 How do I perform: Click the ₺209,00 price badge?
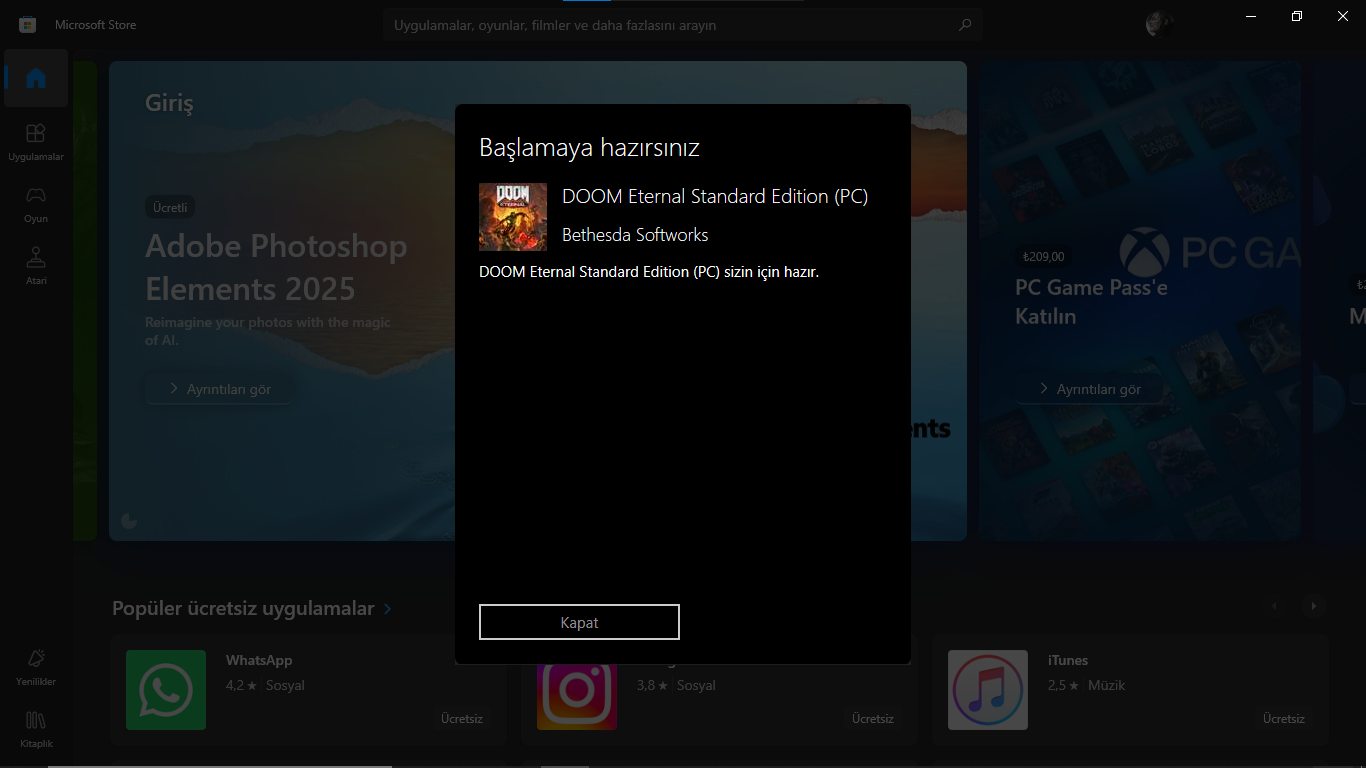1043,256
